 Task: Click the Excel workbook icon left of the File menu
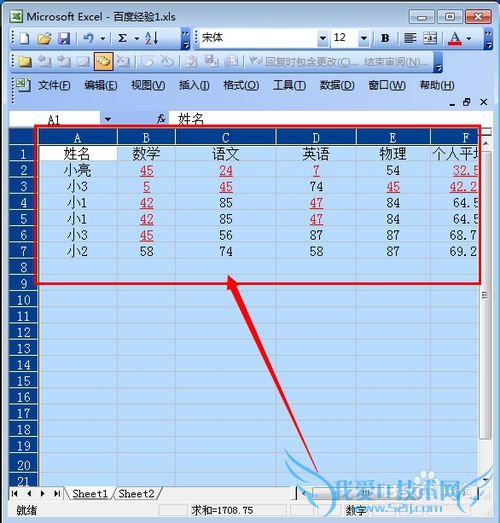point(22,85)
